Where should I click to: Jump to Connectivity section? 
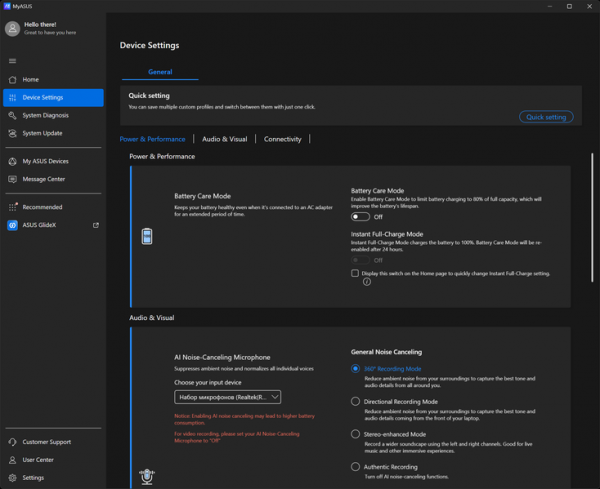(282, 139)
